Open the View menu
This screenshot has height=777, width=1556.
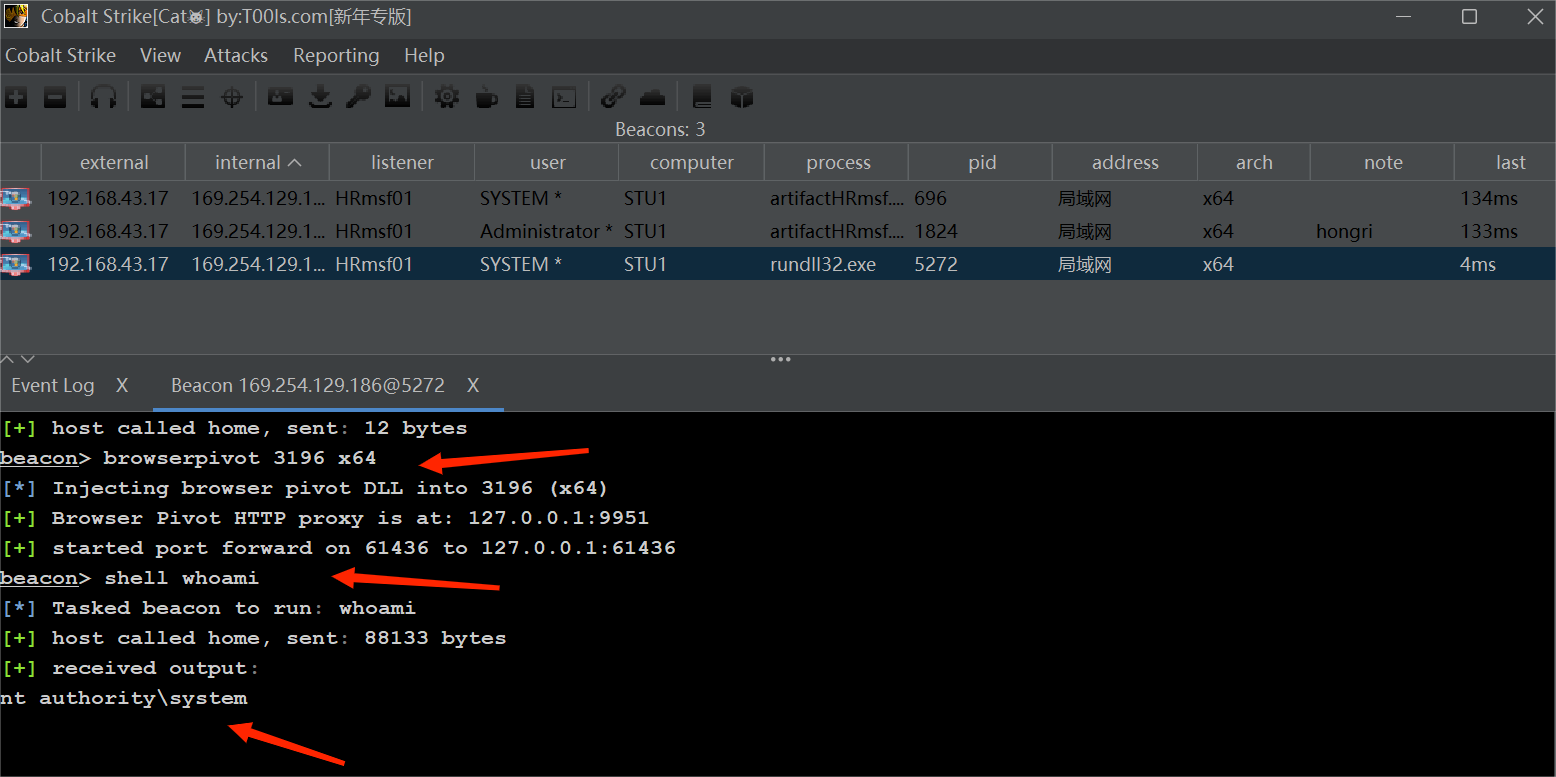pyautogui.click(x=160, y=56)
